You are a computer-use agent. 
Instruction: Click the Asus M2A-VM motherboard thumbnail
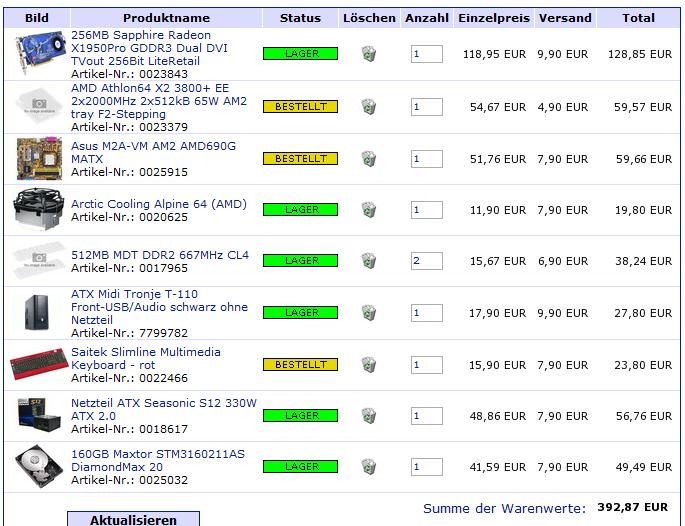tap(39, 159)
